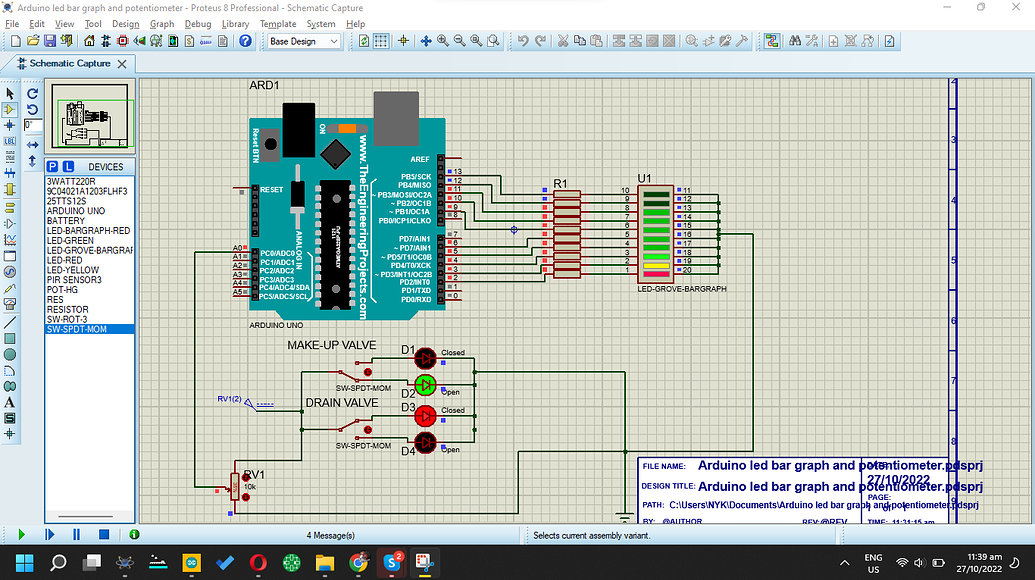Choose the generator mode sine wave tool
1035x580 pixels.
[x=10, y=272]
